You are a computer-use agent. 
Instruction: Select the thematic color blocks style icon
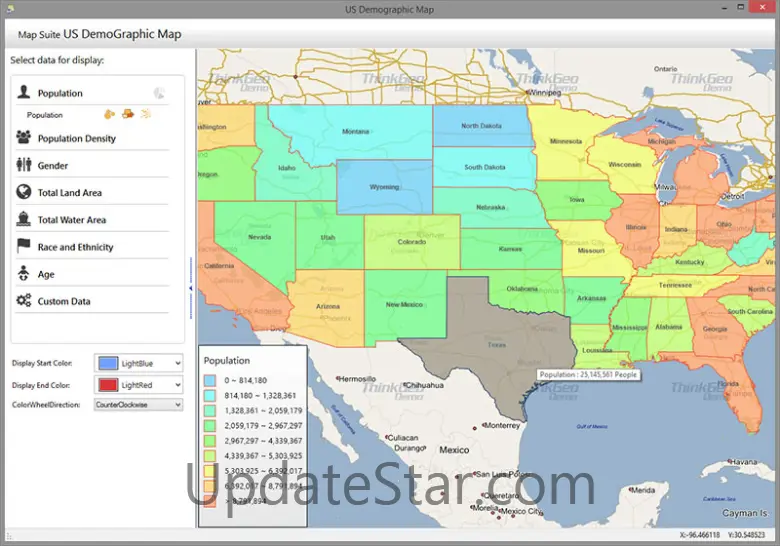coord(128,114)
